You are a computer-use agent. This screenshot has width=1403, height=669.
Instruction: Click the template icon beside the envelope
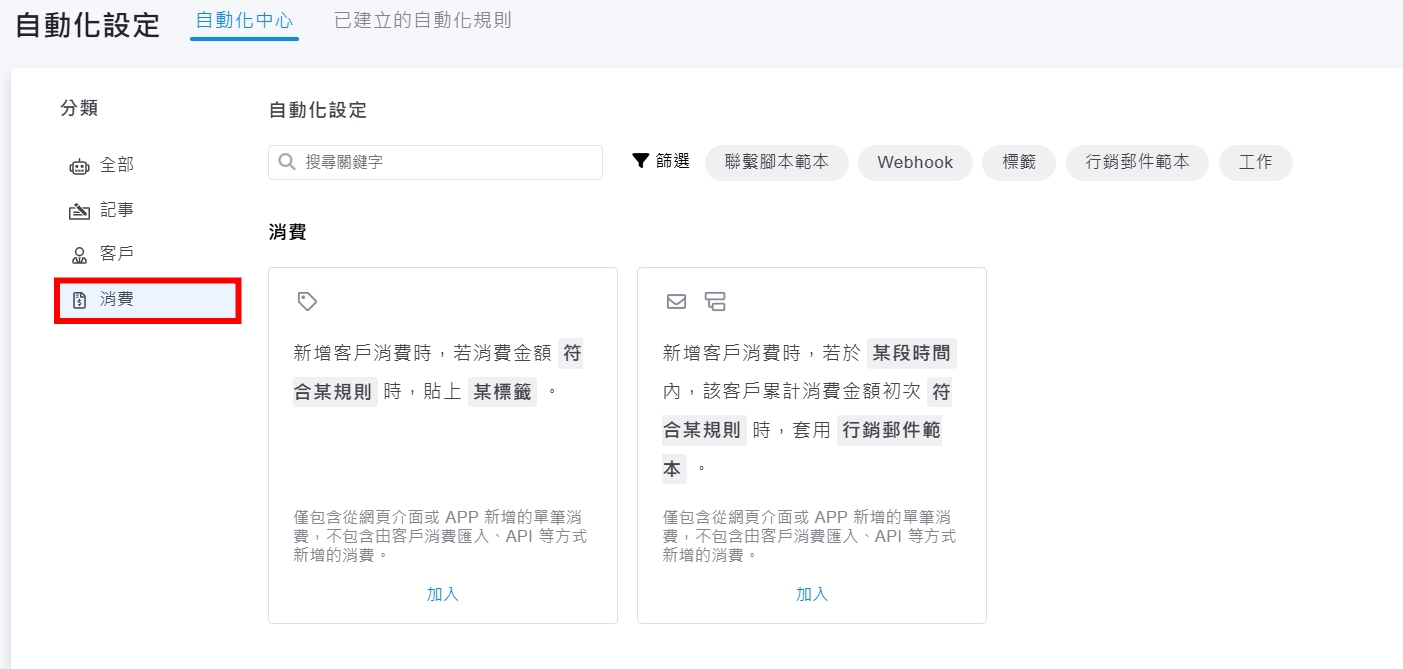tap(714, 301)
